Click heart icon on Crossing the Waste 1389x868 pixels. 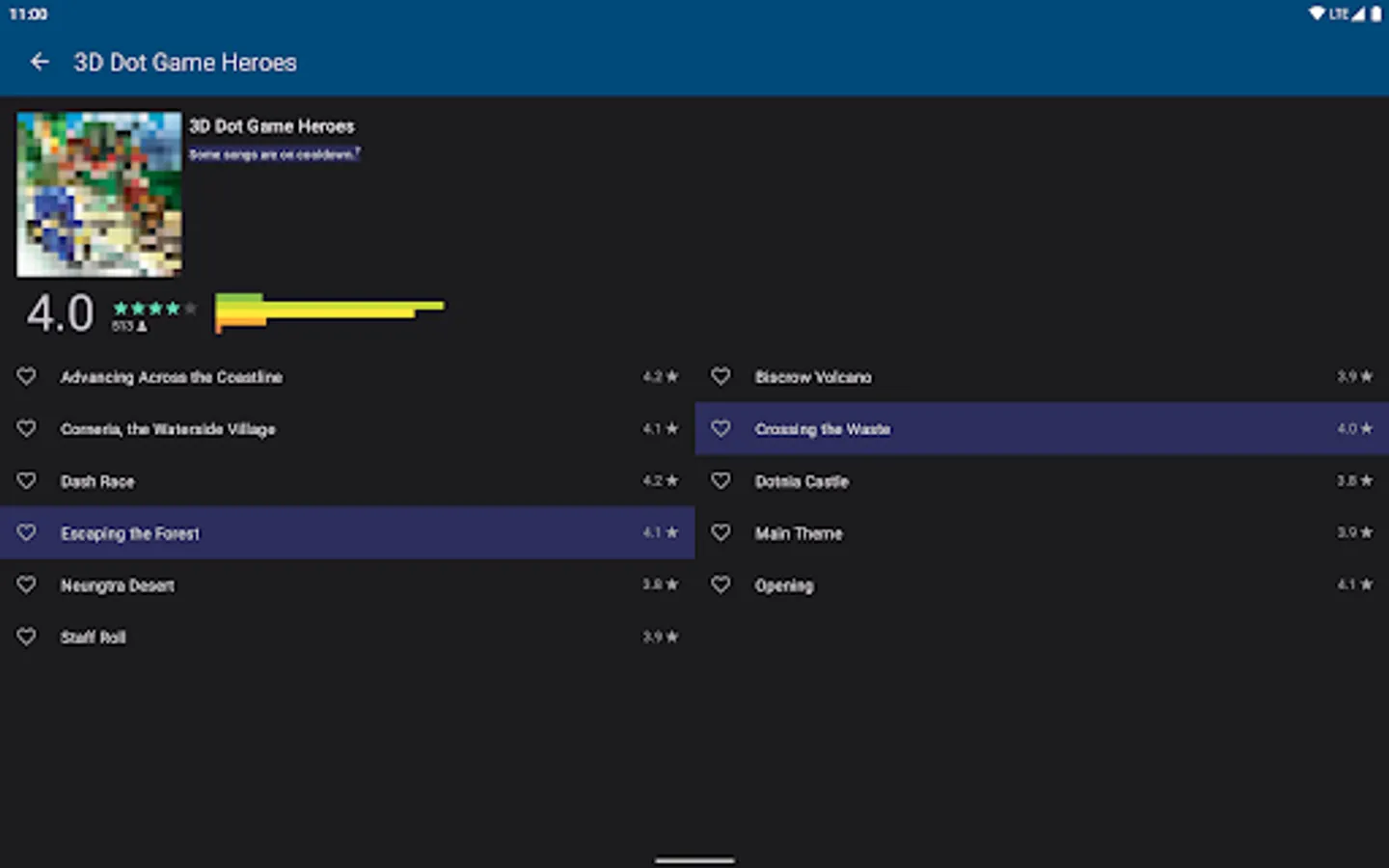point(722,428)
